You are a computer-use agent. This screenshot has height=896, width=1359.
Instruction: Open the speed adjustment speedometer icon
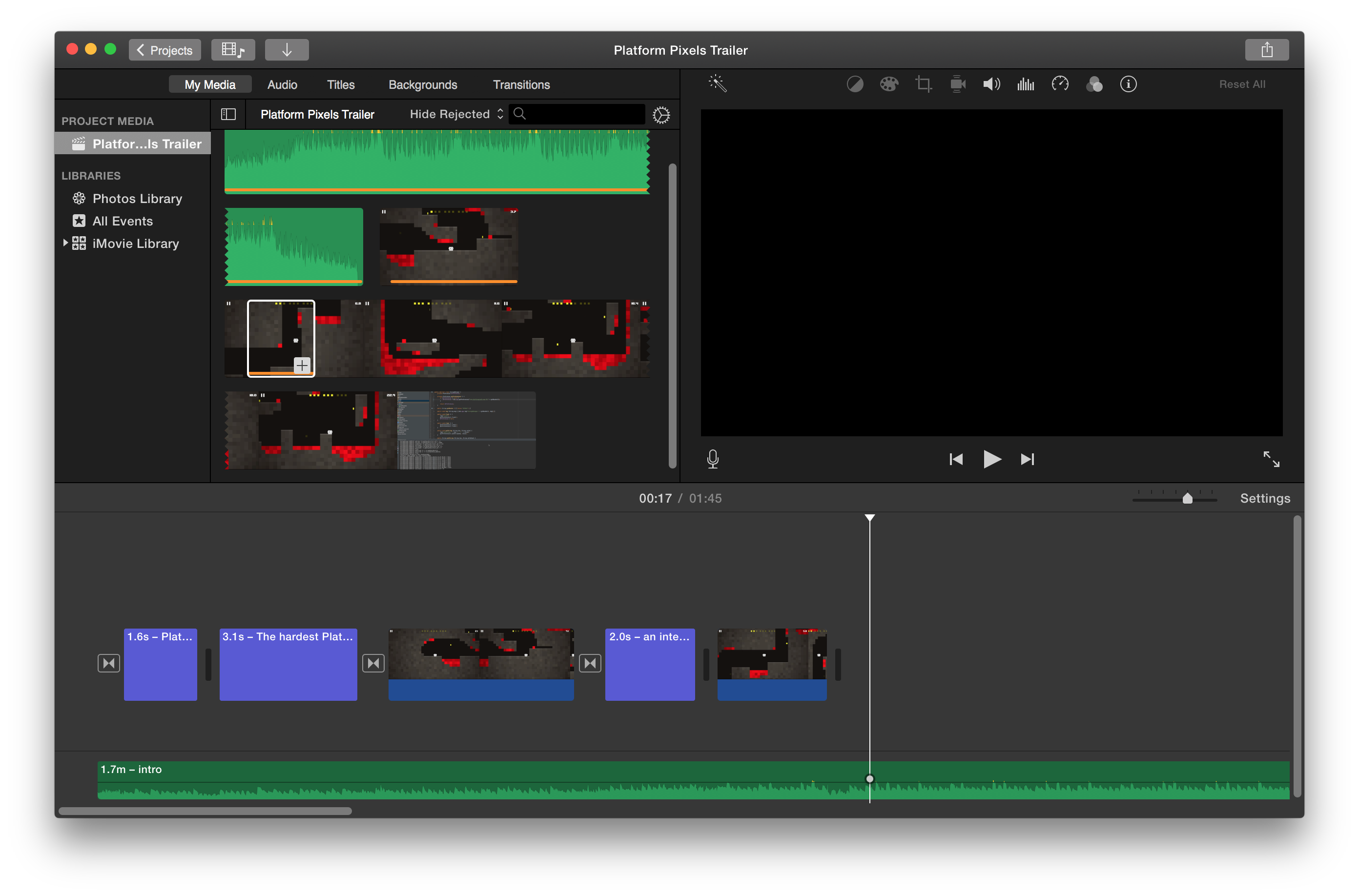pos(1060,84)
